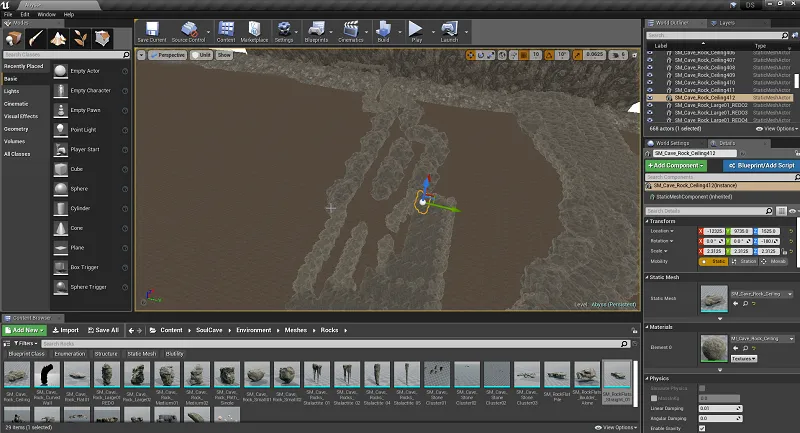This screenshot has width=800, height=433.
Task: Click the Static Mesh thumbnail in Details
Action: (x=714, y=298)
